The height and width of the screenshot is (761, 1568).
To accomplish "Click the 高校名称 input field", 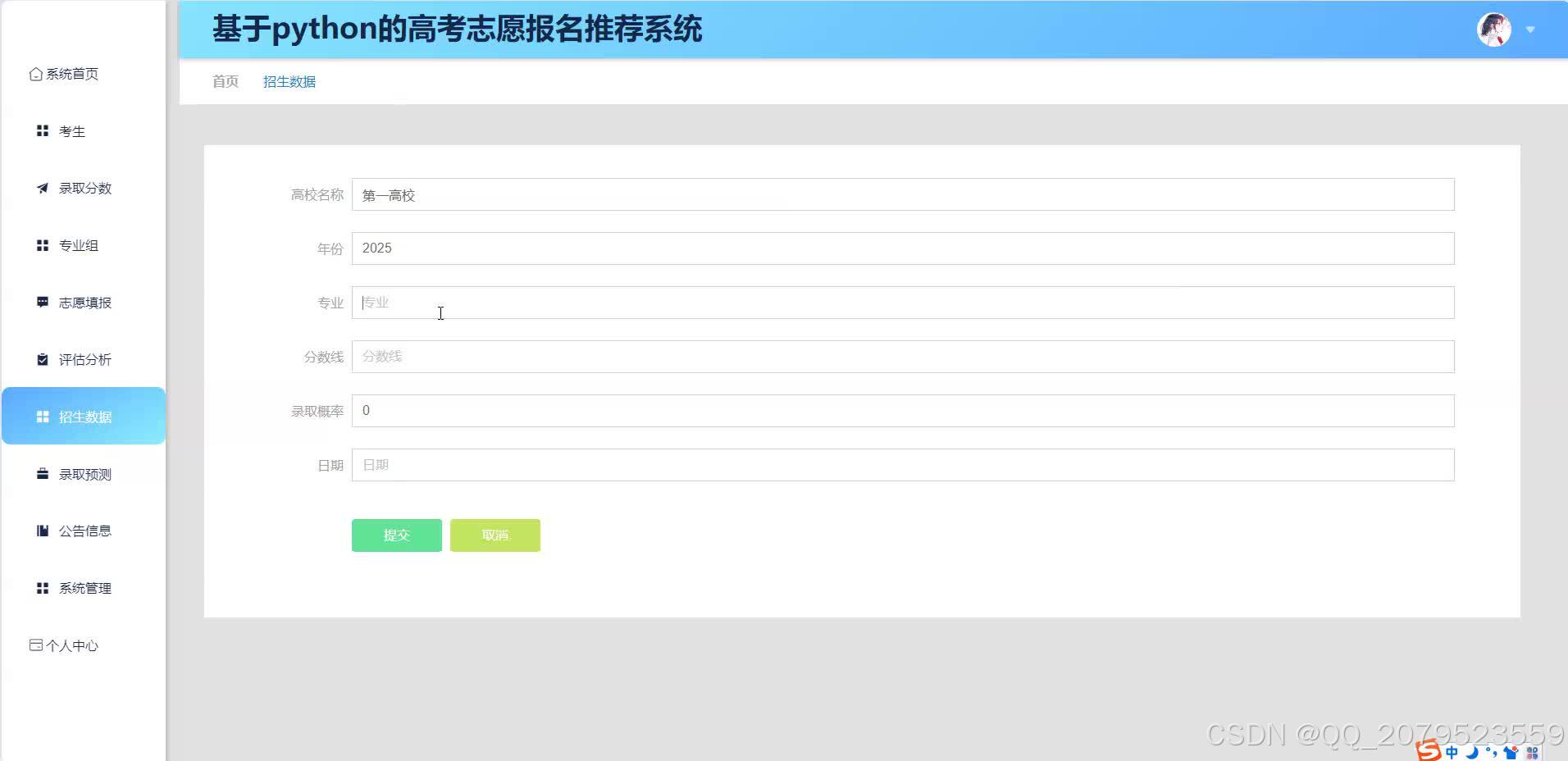I will (903, 194).
